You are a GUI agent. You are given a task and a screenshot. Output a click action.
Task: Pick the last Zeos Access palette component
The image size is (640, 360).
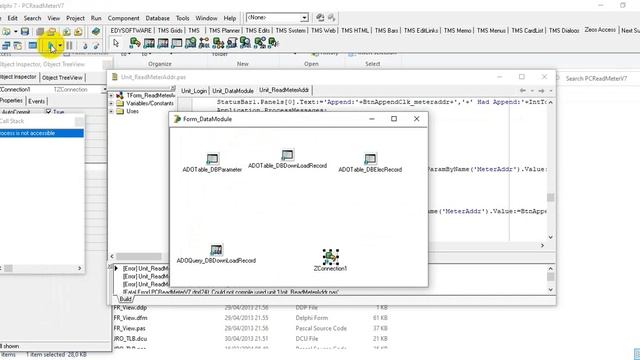click(273, 43)
